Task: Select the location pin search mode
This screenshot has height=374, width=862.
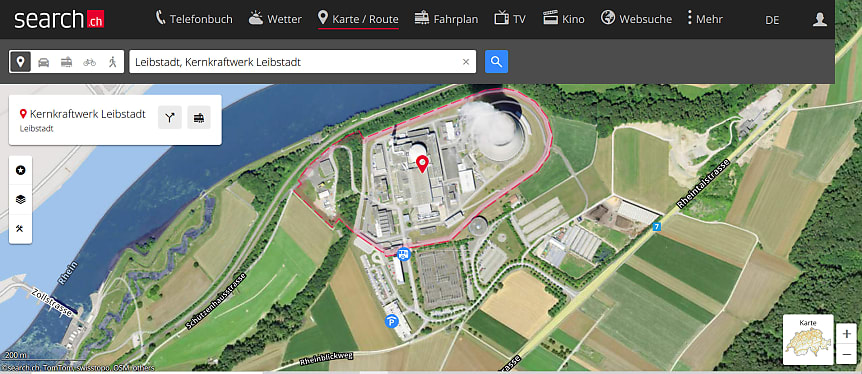Action: point(20,62)
